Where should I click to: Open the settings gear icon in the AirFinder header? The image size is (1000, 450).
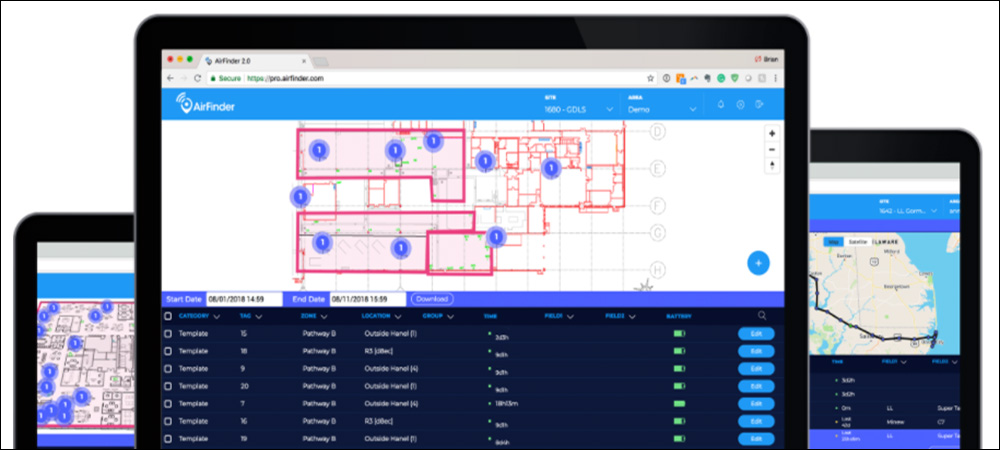[740, 105]
